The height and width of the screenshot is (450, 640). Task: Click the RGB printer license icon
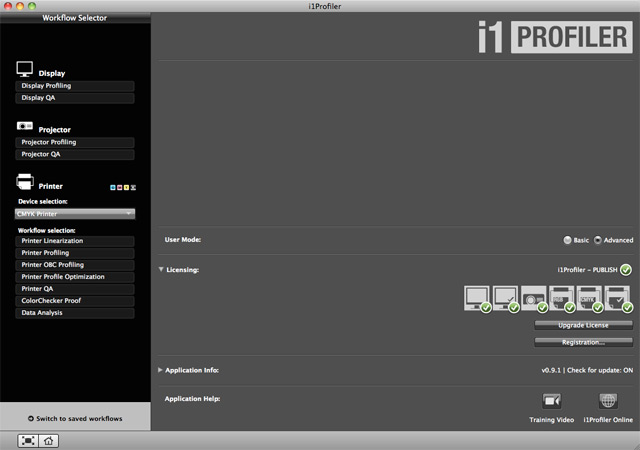(562, 299)
